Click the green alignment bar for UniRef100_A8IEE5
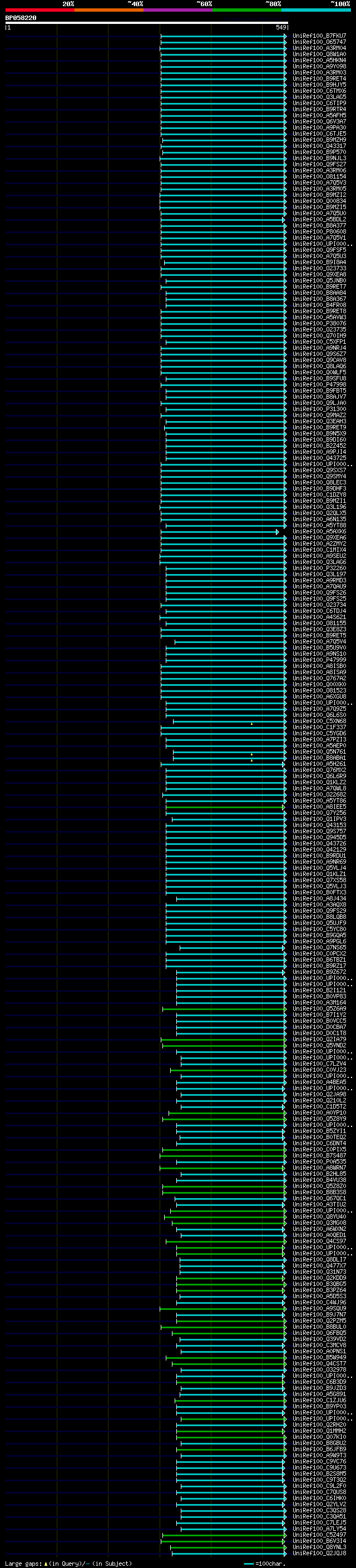This screenshot has height=1568, width=356. coord(225,807)
